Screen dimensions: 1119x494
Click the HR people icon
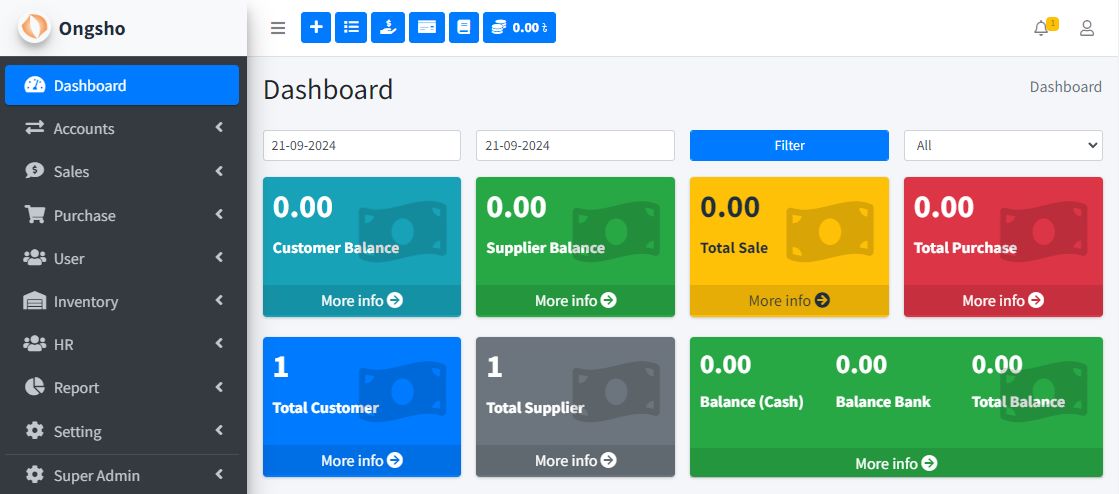(x=34, y=344)
